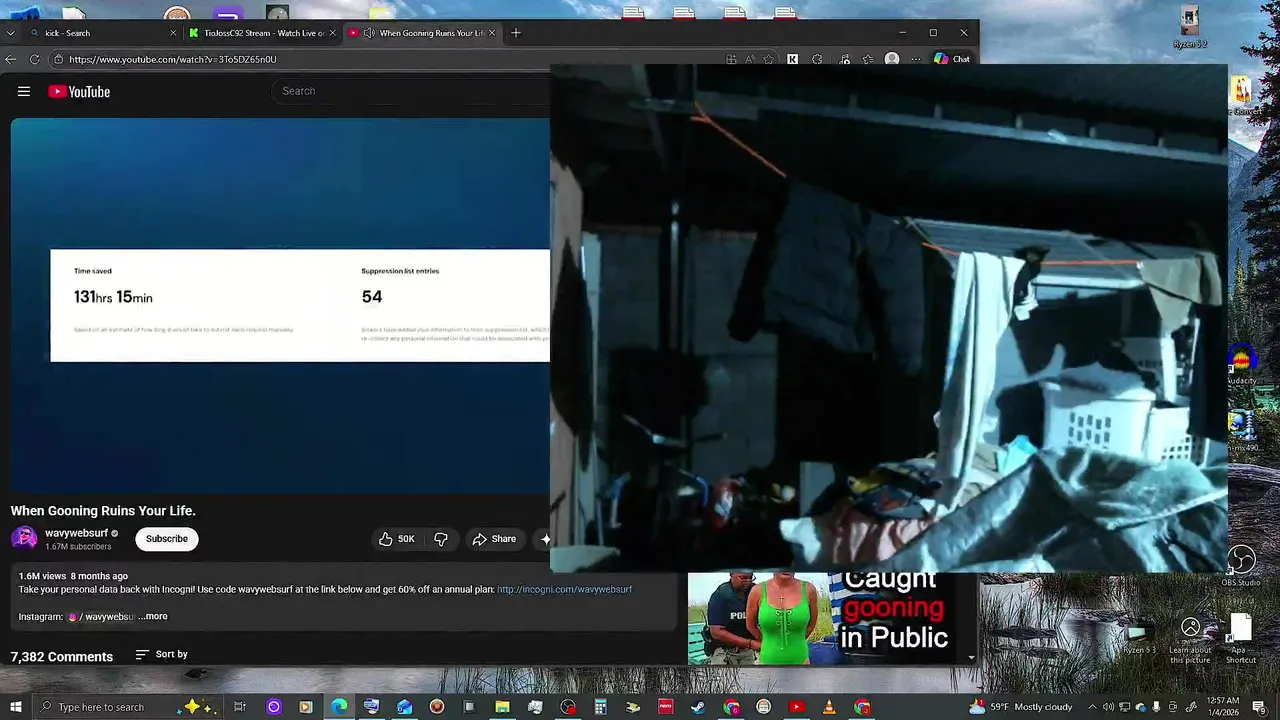Reload the page with refresh icon
This screenshot has height=720, width=1280.
[x=34, y=59]
